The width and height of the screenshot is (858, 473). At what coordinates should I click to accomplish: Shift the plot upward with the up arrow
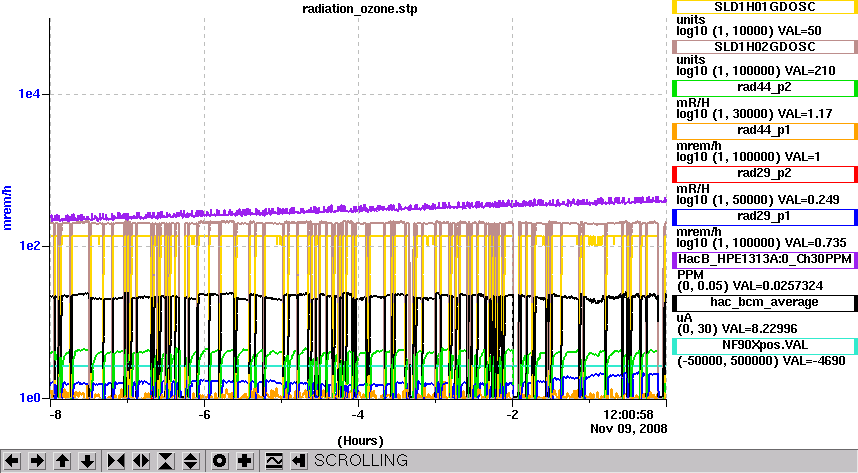(x=62, y=461)
